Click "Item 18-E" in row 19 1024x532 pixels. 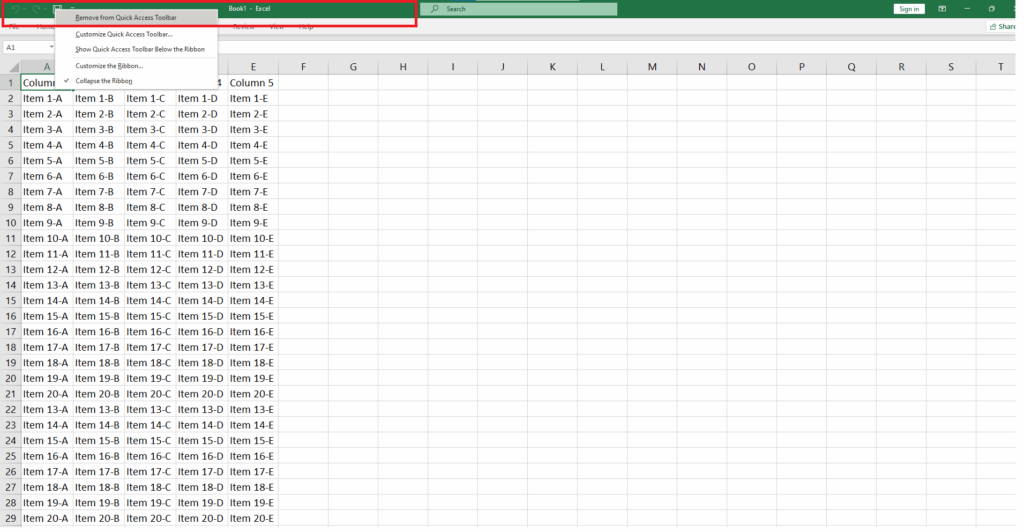click(251, 363)
